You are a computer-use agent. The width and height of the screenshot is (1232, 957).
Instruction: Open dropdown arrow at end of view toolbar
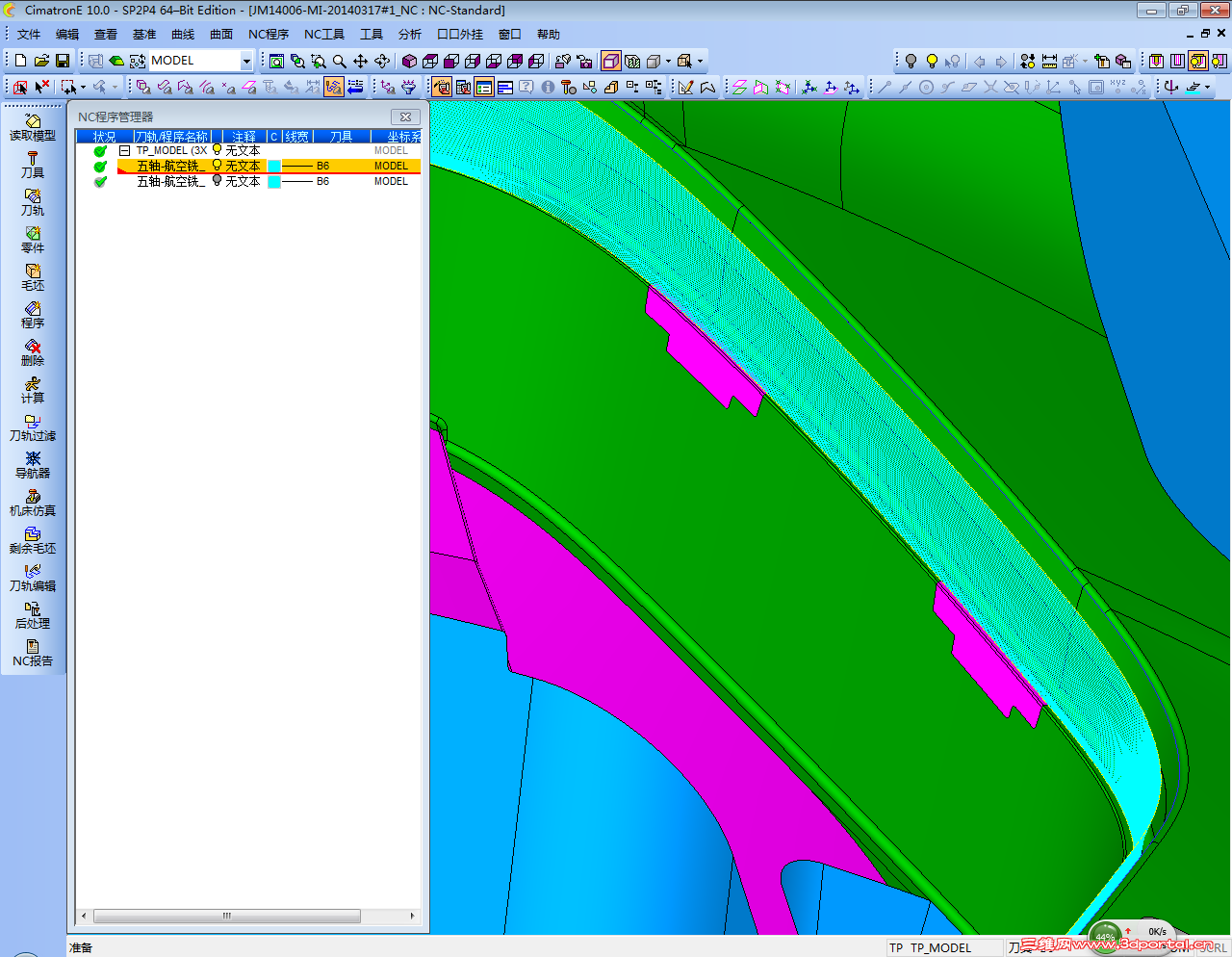pos(700,61)
